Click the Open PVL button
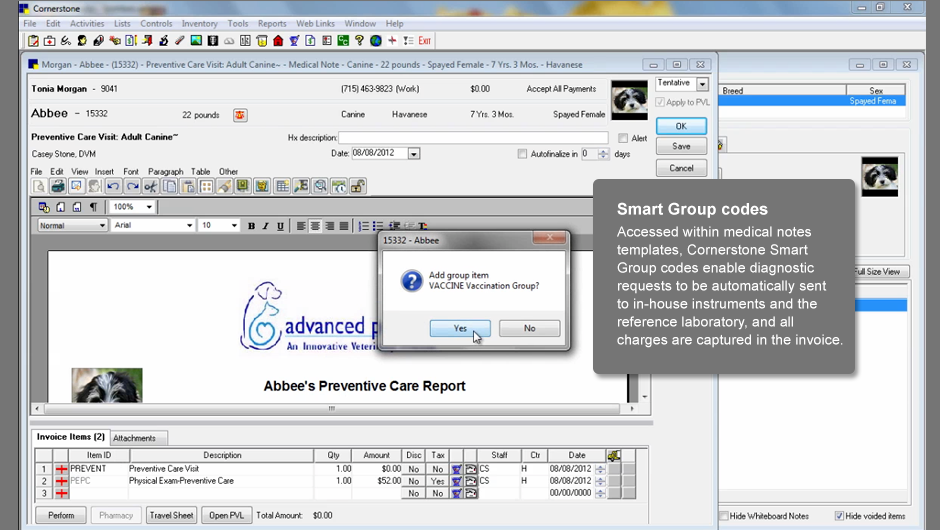This screenshot has height=530, width=940. 226,515
